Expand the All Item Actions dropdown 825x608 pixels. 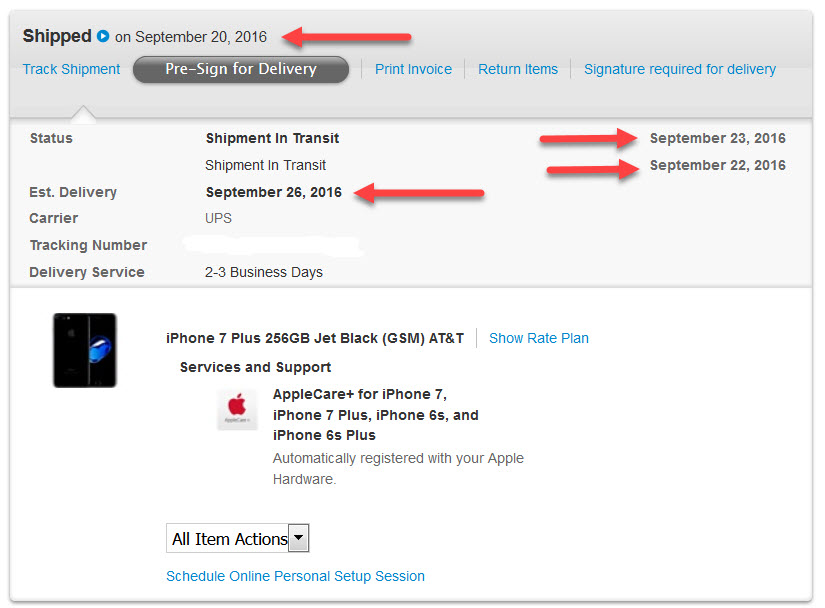237,538
